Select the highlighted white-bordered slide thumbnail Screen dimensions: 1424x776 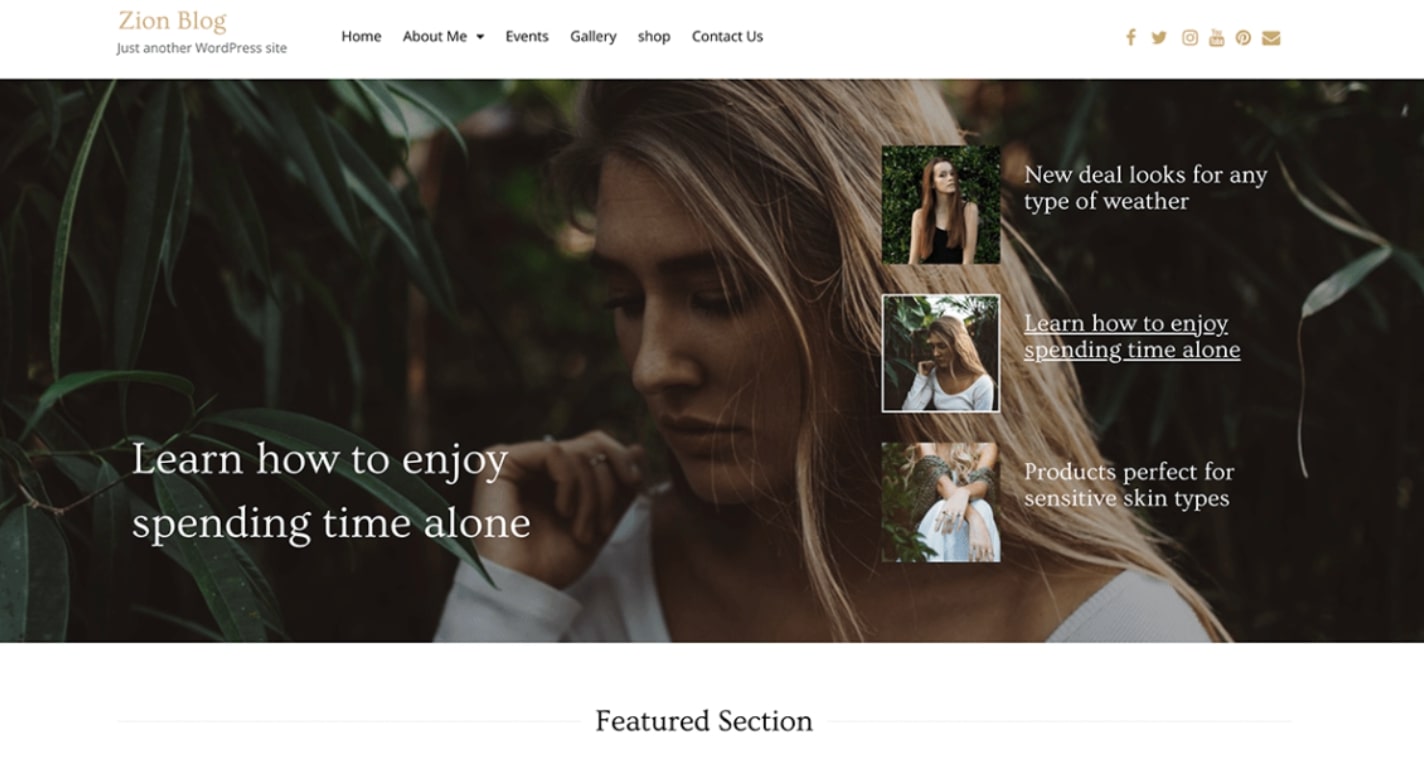(941, 353)
